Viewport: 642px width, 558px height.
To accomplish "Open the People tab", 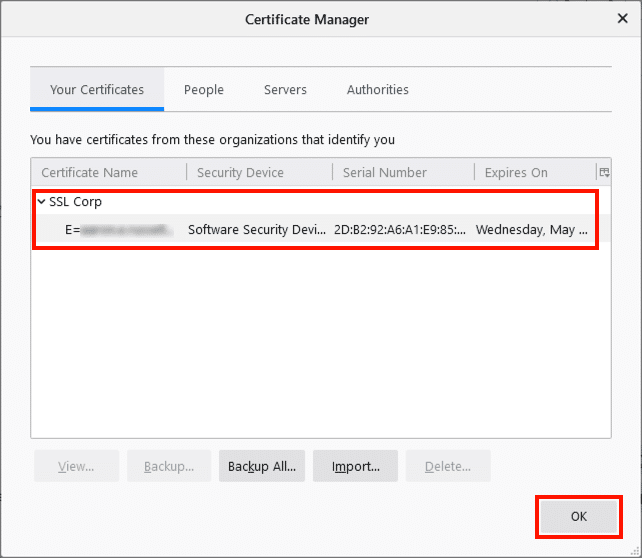I will pos(204,90).
